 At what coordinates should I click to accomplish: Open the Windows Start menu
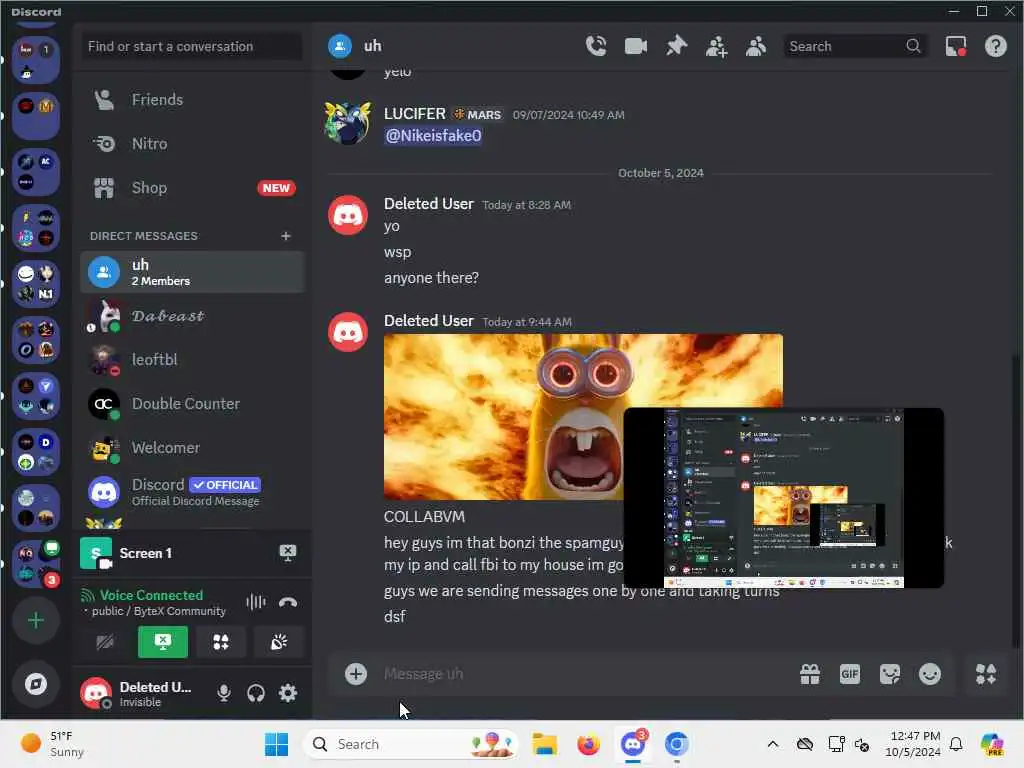276,744
